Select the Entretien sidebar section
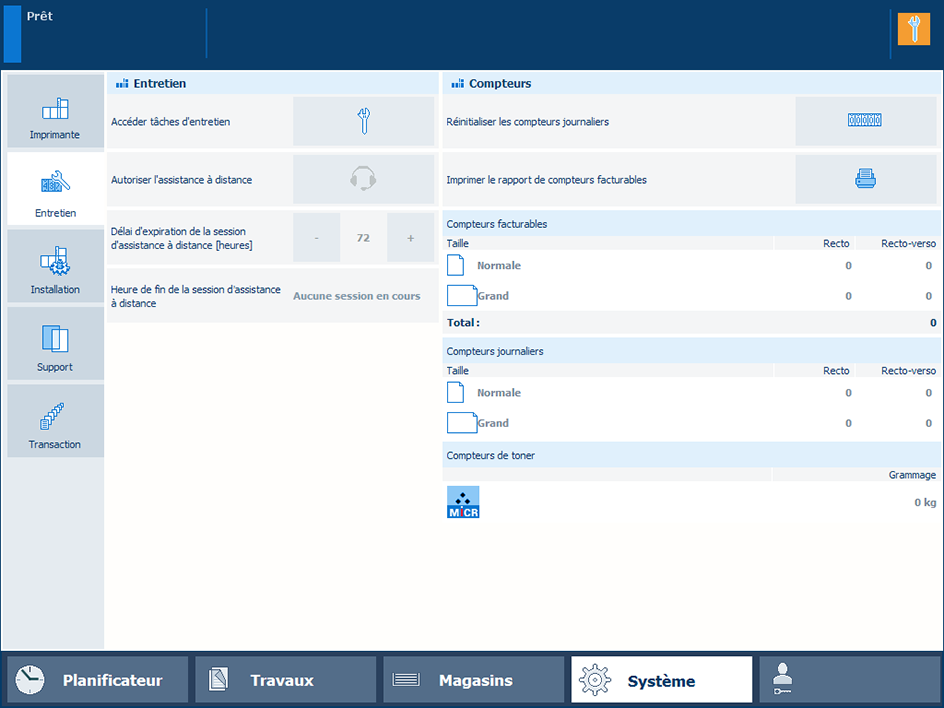944x708 pixels. (x=55, y=189)
